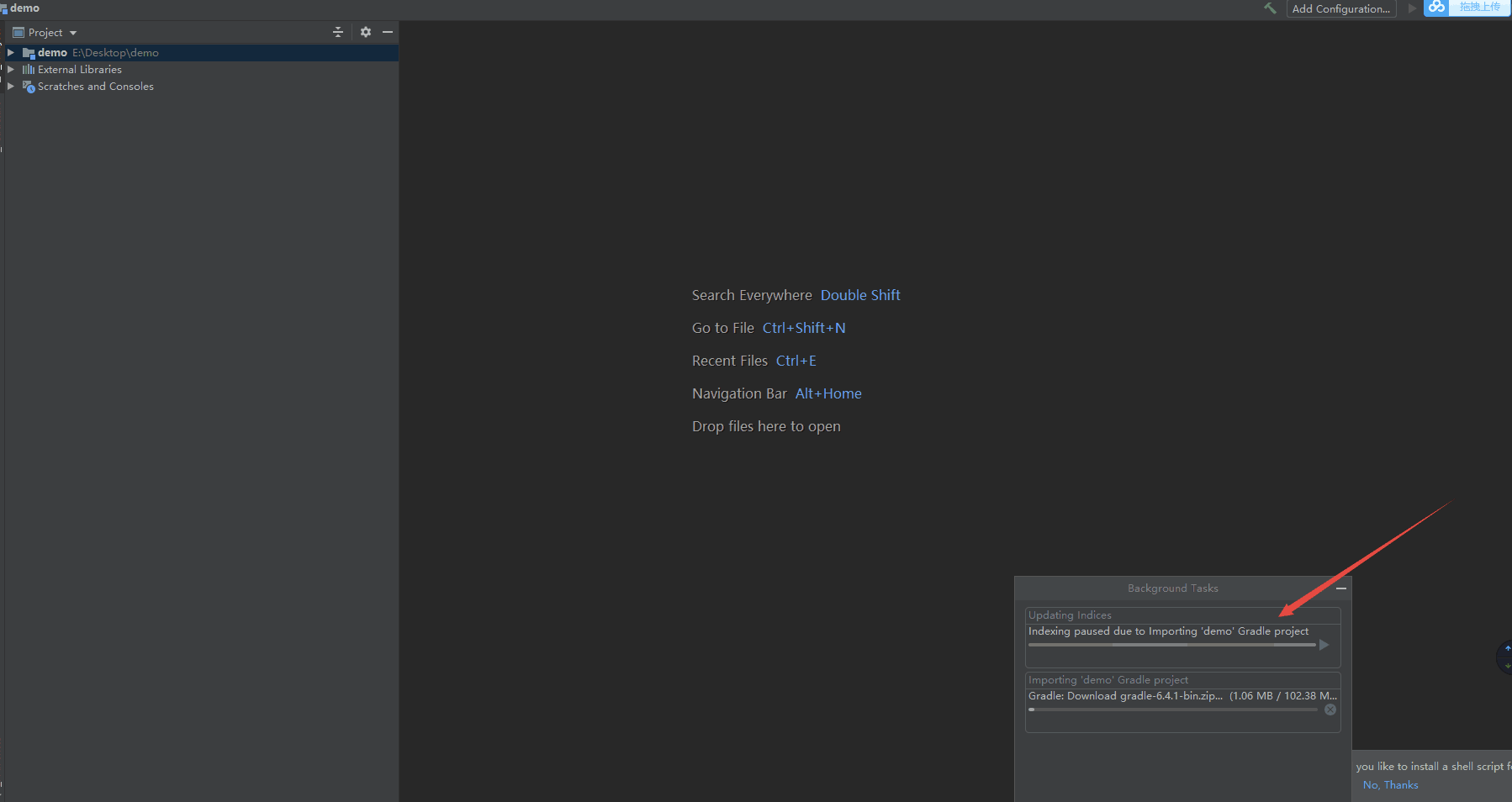
Task: Click the Updating Indices progress bar
Action: click(1171, 645)
